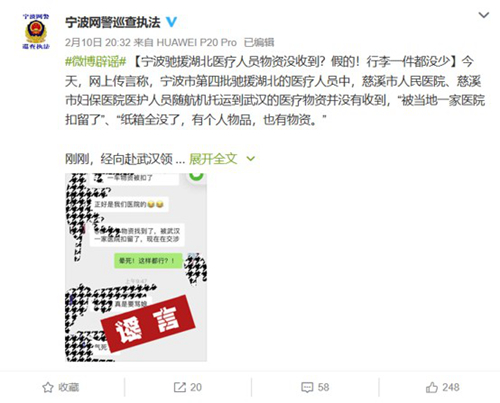
Task: Open the 58 comments
Action: click(323, 387)
